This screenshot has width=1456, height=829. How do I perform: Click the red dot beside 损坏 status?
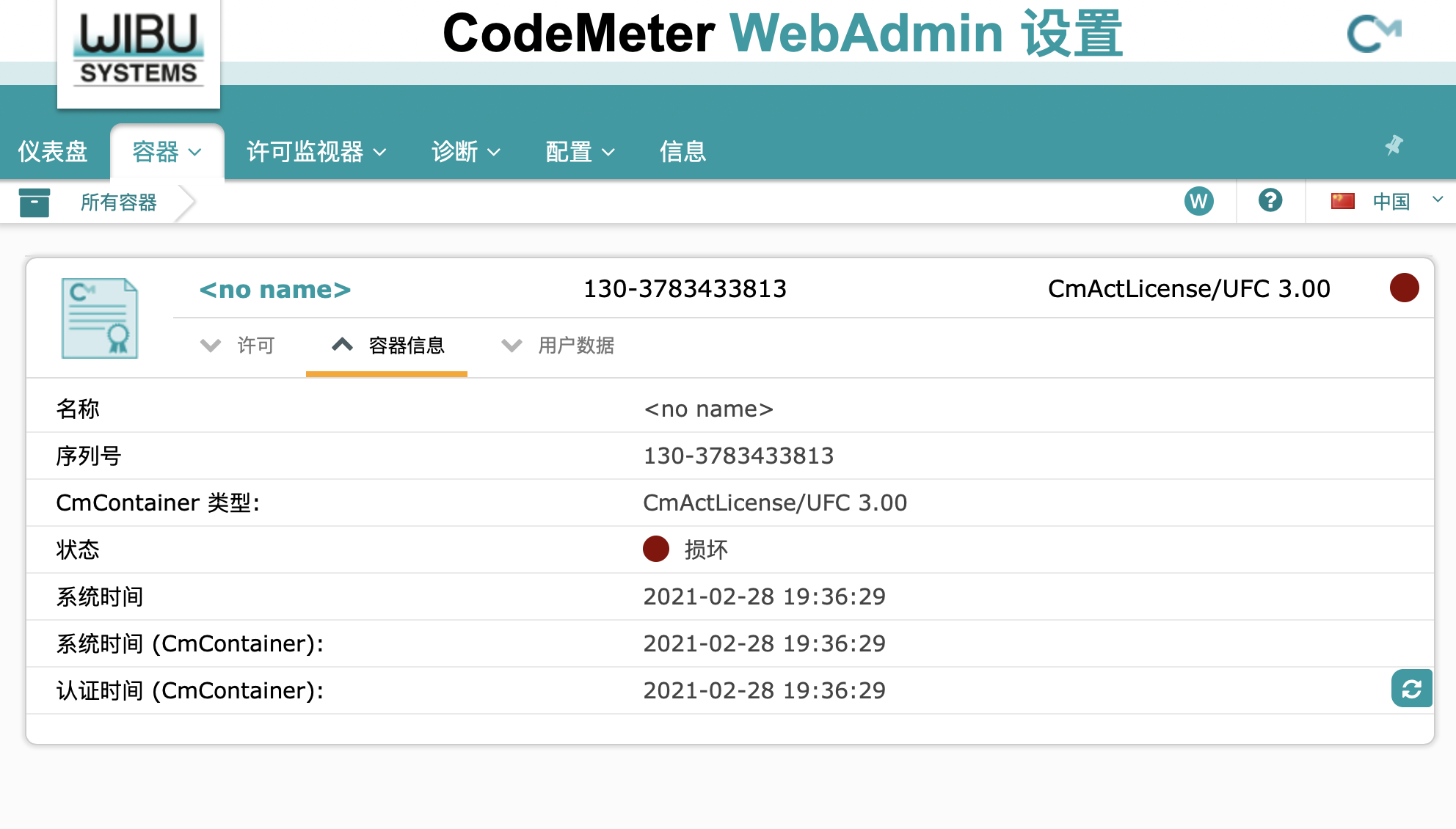pyautogui.click(x=655, y=549)
